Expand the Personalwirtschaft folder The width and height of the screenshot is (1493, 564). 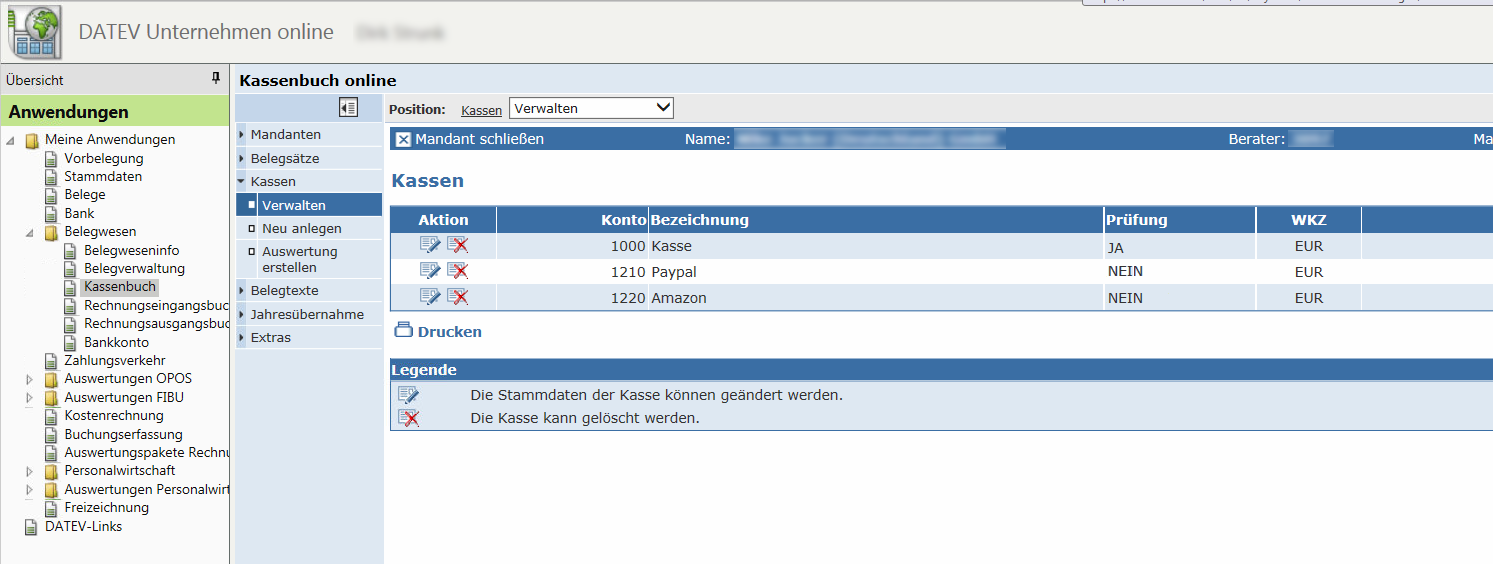(29, 471)
